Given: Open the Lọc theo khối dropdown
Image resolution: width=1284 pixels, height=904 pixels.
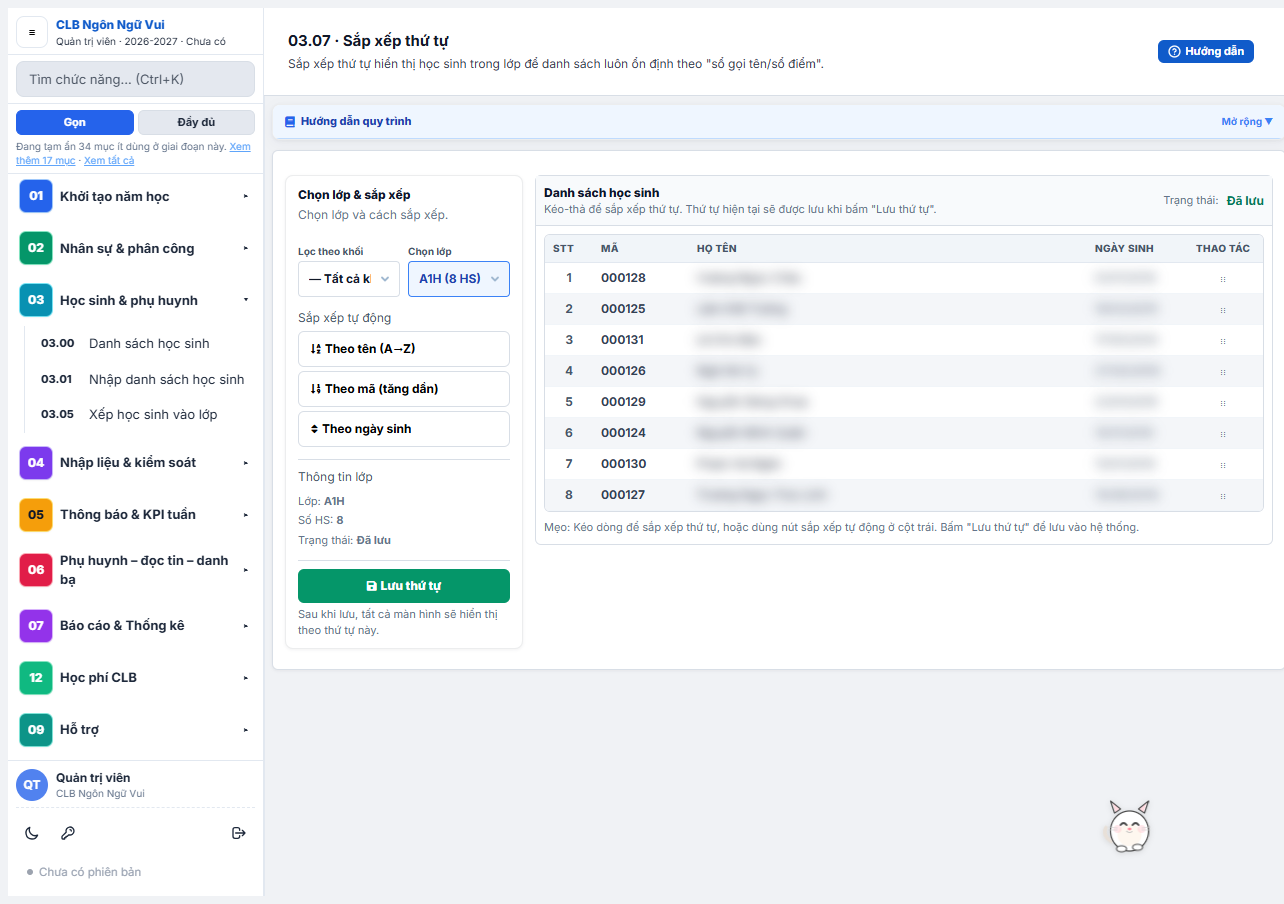Looking at the screenshot, I should click(349, 279).
